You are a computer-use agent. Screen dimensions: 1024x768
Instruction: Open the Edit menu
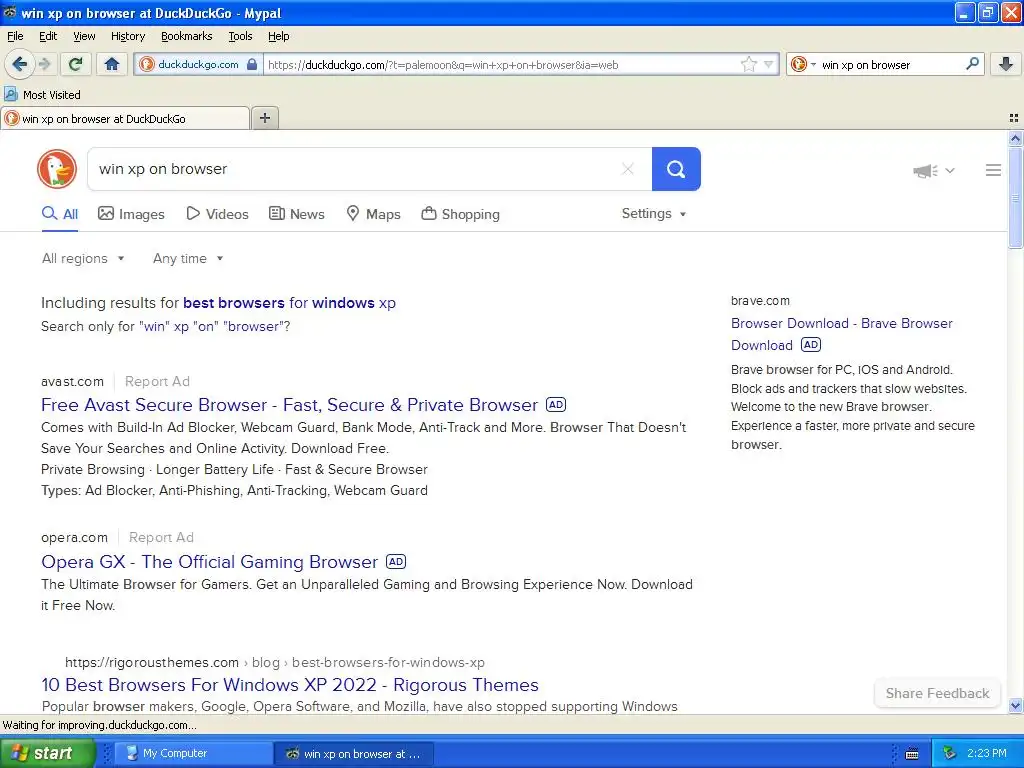(48, 36)
